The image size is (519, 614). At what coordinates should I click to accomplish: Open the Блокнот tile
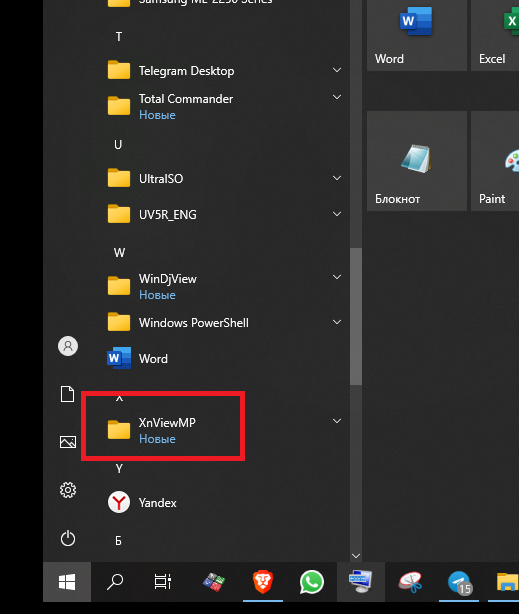click(417, 161)
